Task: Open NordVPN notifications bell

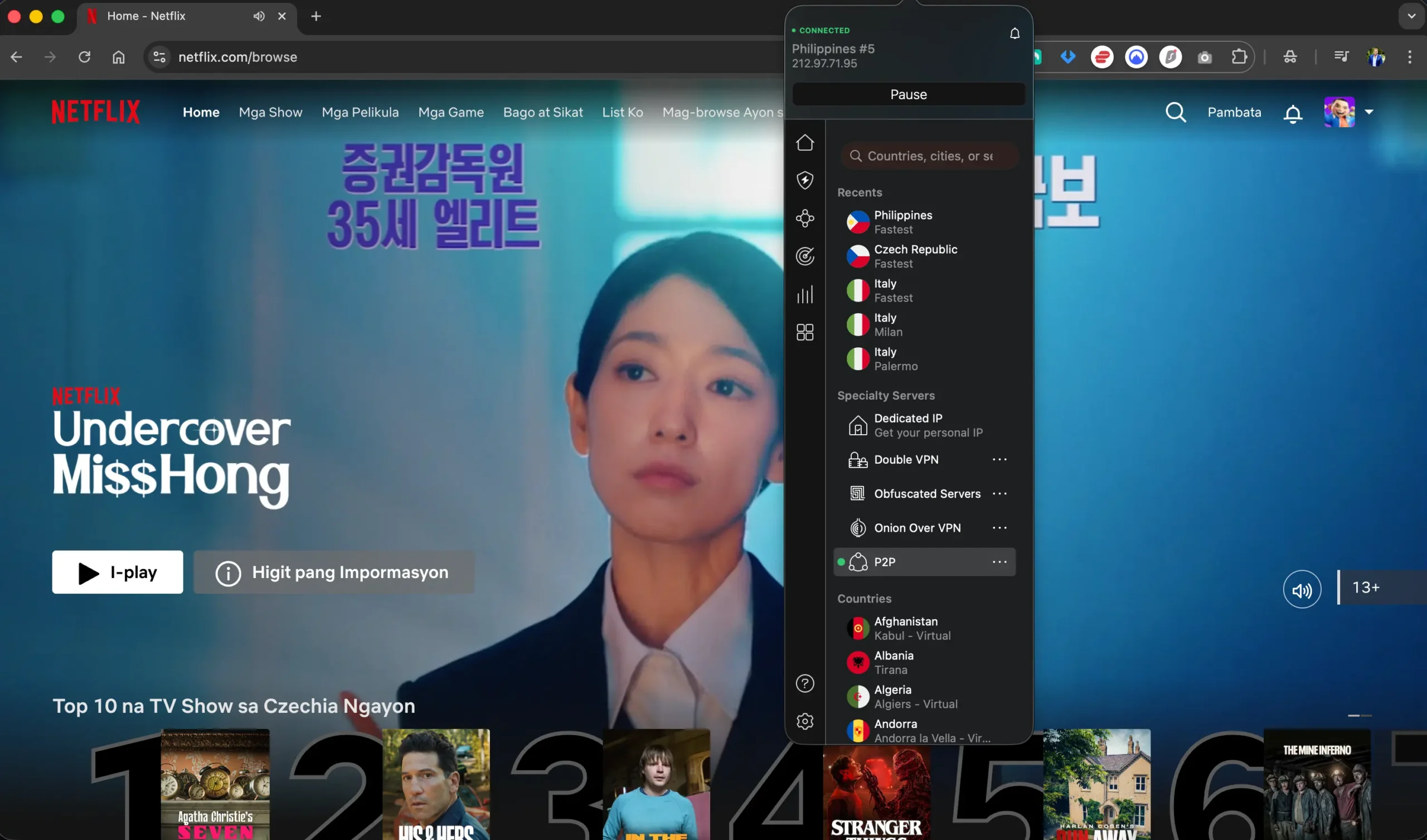Action: [1014, 33]
